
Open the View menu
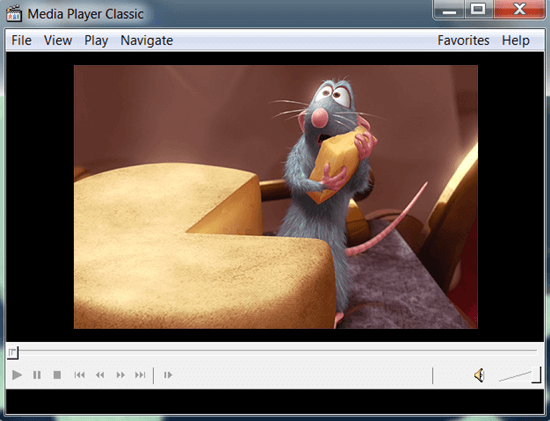point(58,40)
